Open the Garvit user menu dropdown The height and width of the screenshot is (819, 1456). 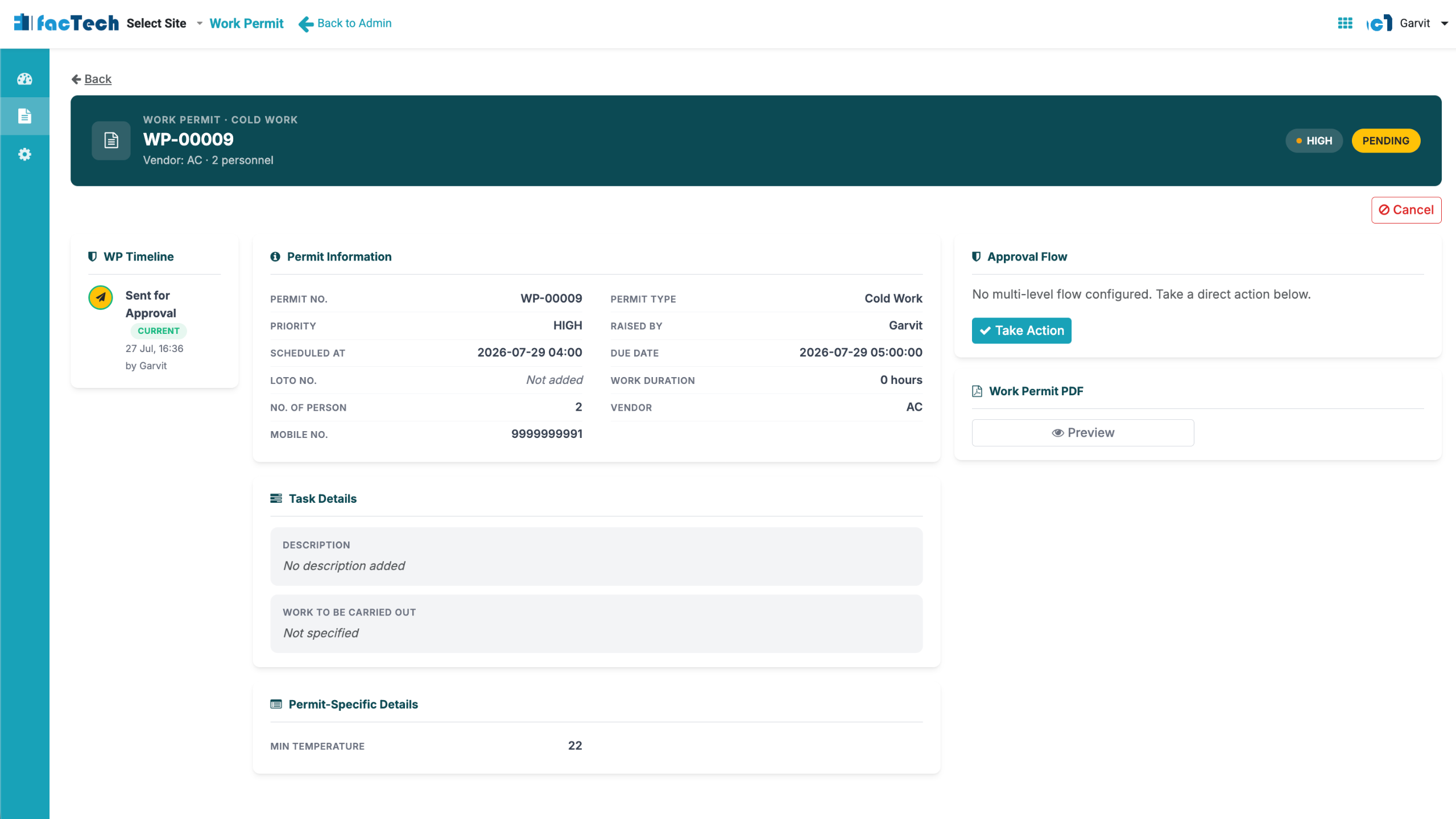1424,23
